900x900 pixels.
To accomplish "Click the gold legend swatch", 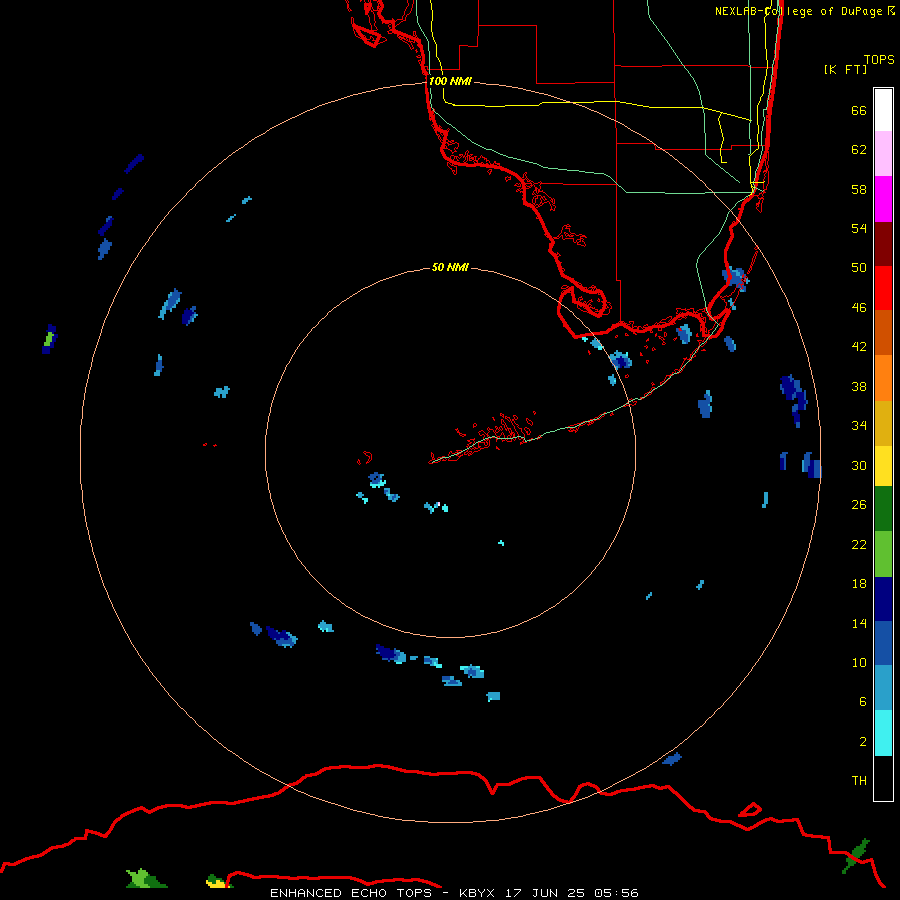I will 883,423.
